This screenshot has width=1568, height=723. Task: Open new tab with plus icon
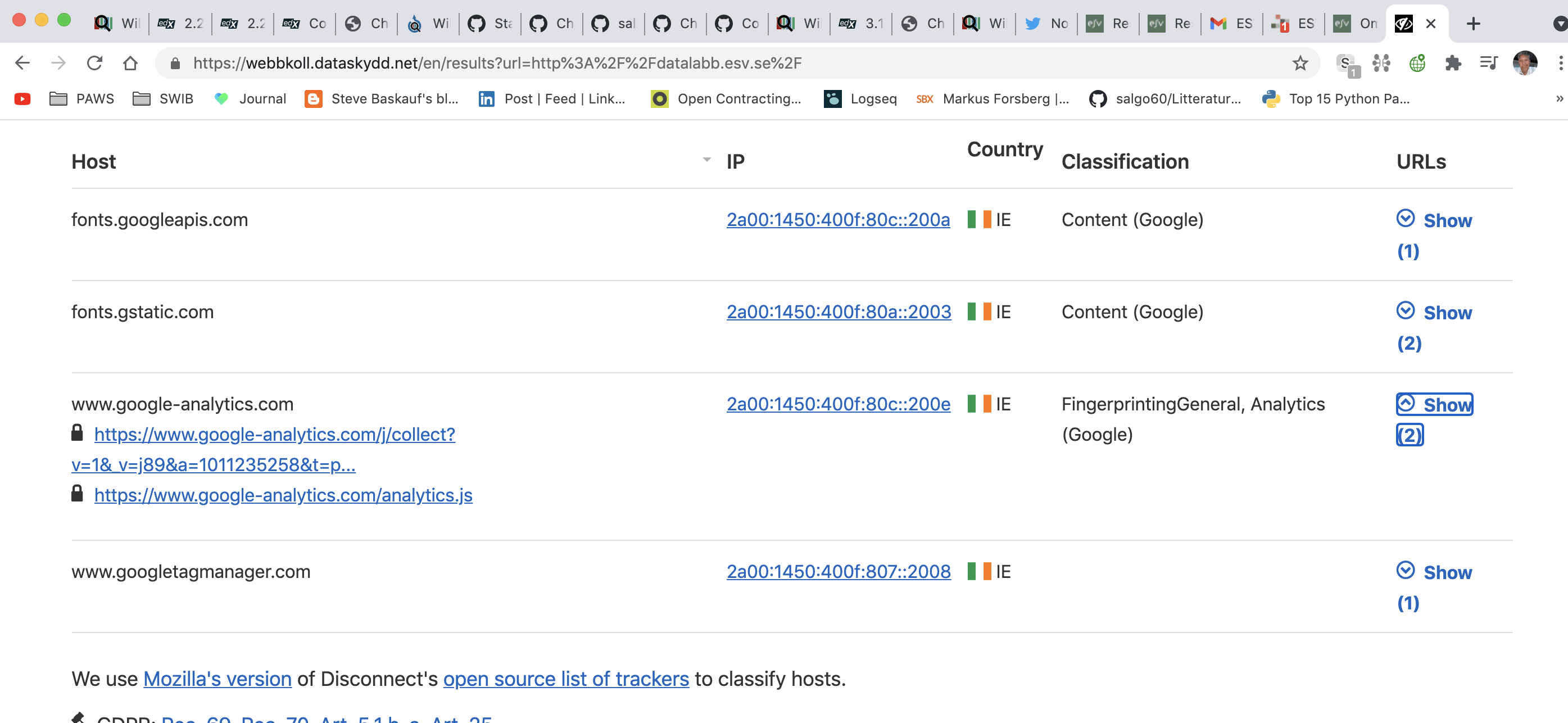[x=1473, y=24]
